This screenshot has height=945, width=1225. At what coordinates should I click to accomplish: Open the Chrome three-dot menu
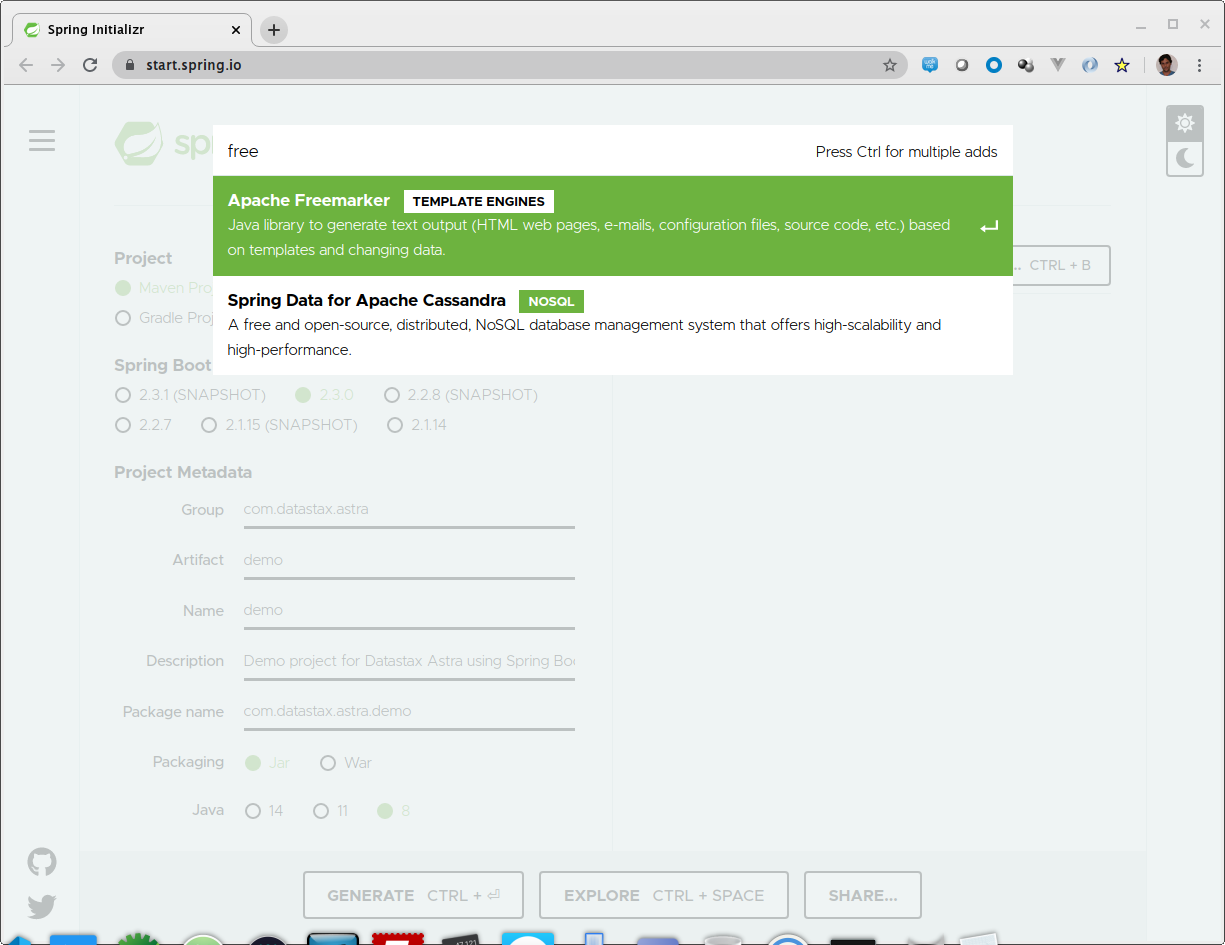click(x=1199, y=65)
